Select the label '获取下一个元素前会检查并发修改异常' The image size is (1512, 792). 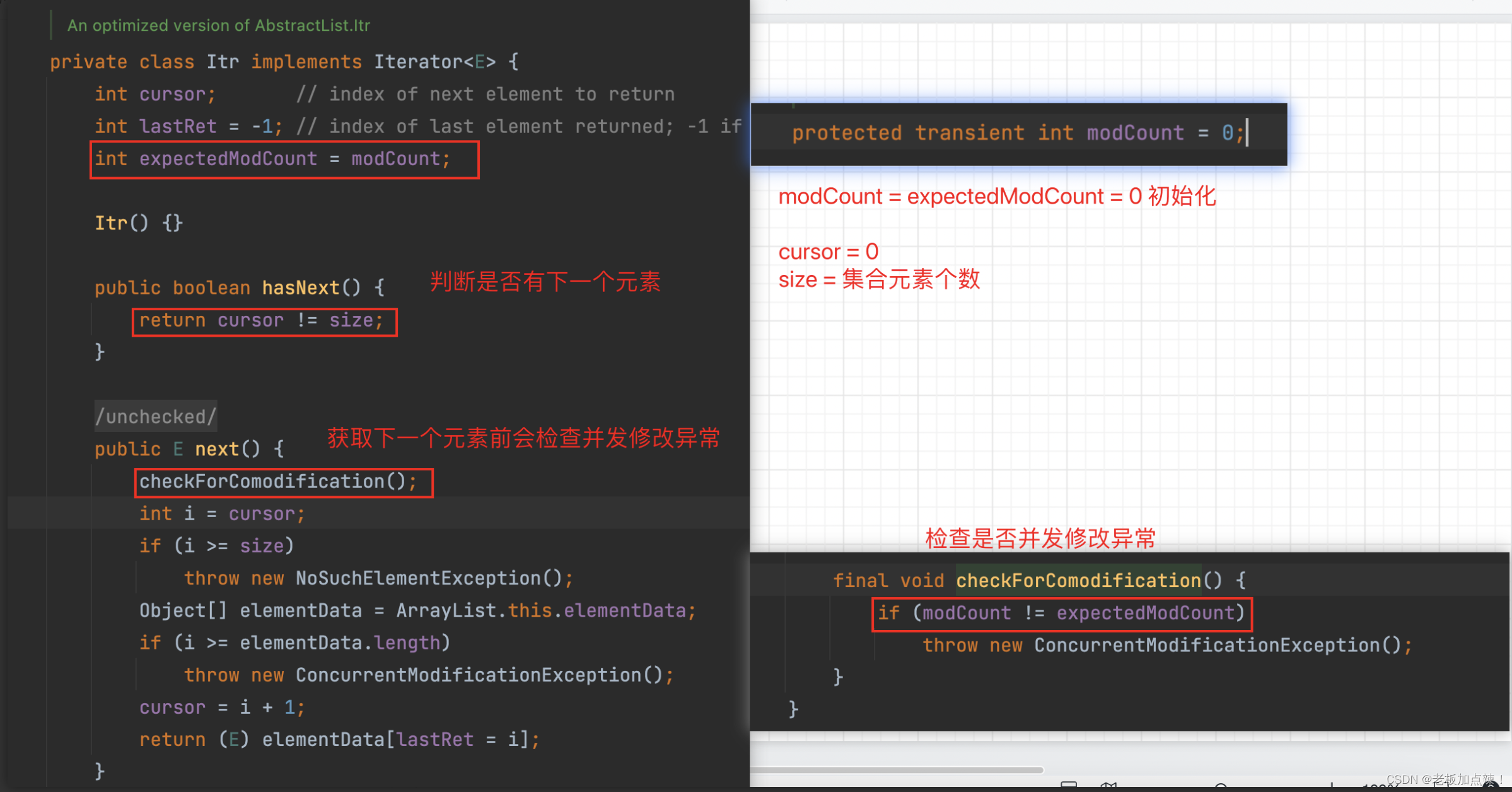(523, 438)
